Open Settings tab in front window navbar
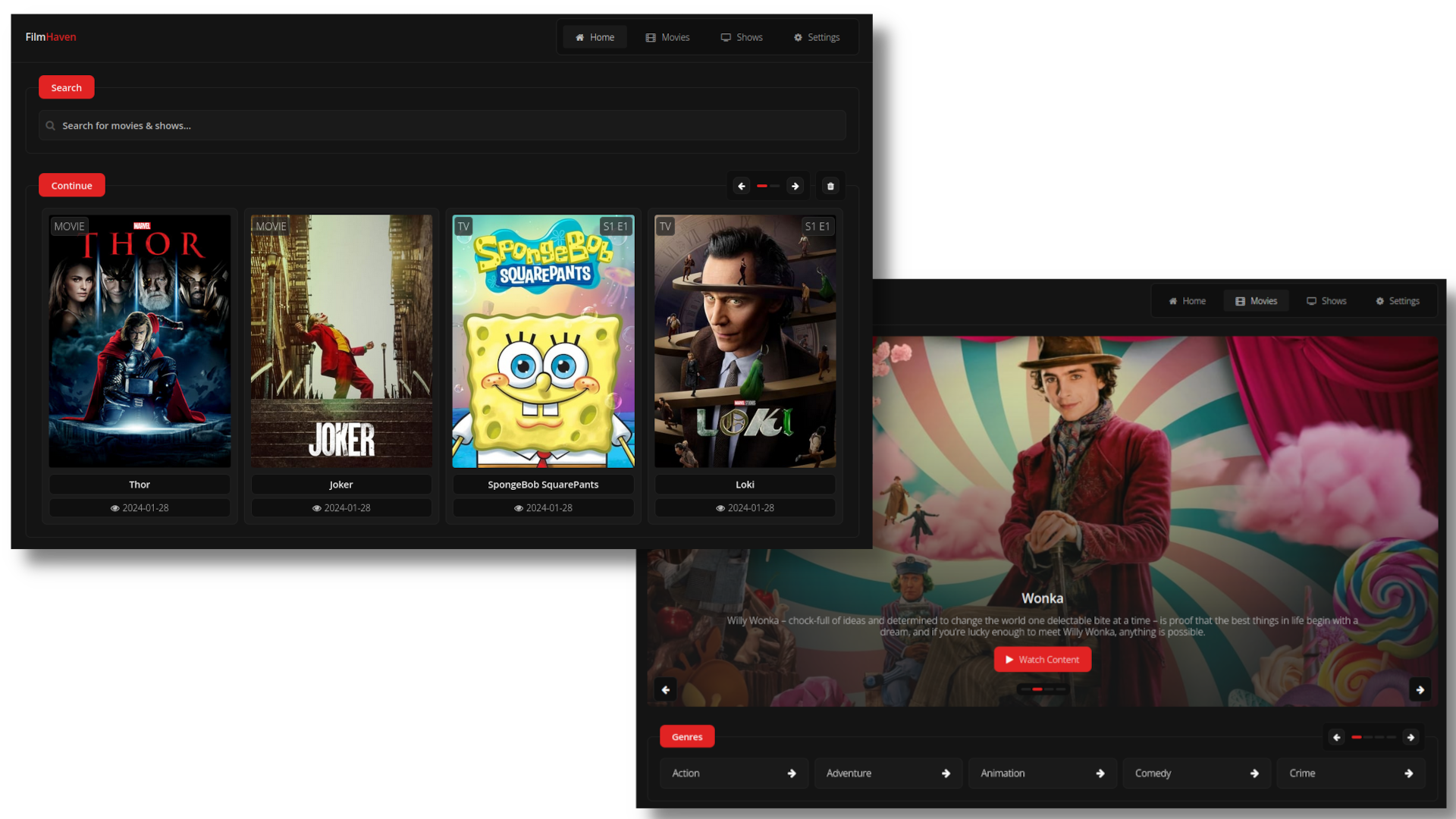Image resolution: width=1456 pixels, height=819 pixels. tap(817, 37)
